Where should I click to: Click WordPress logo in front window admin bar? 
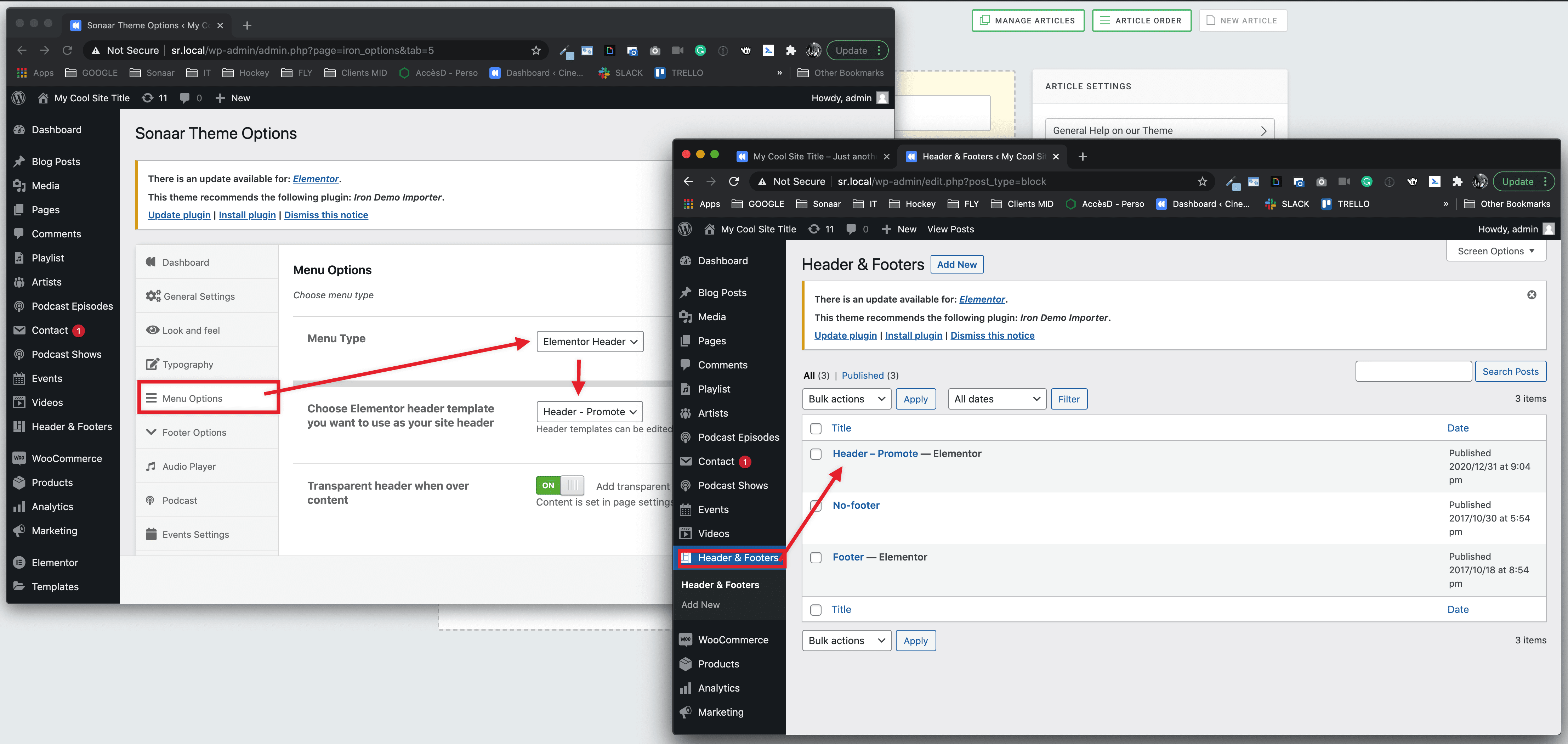pyautogui.click(x=686, y=229)
